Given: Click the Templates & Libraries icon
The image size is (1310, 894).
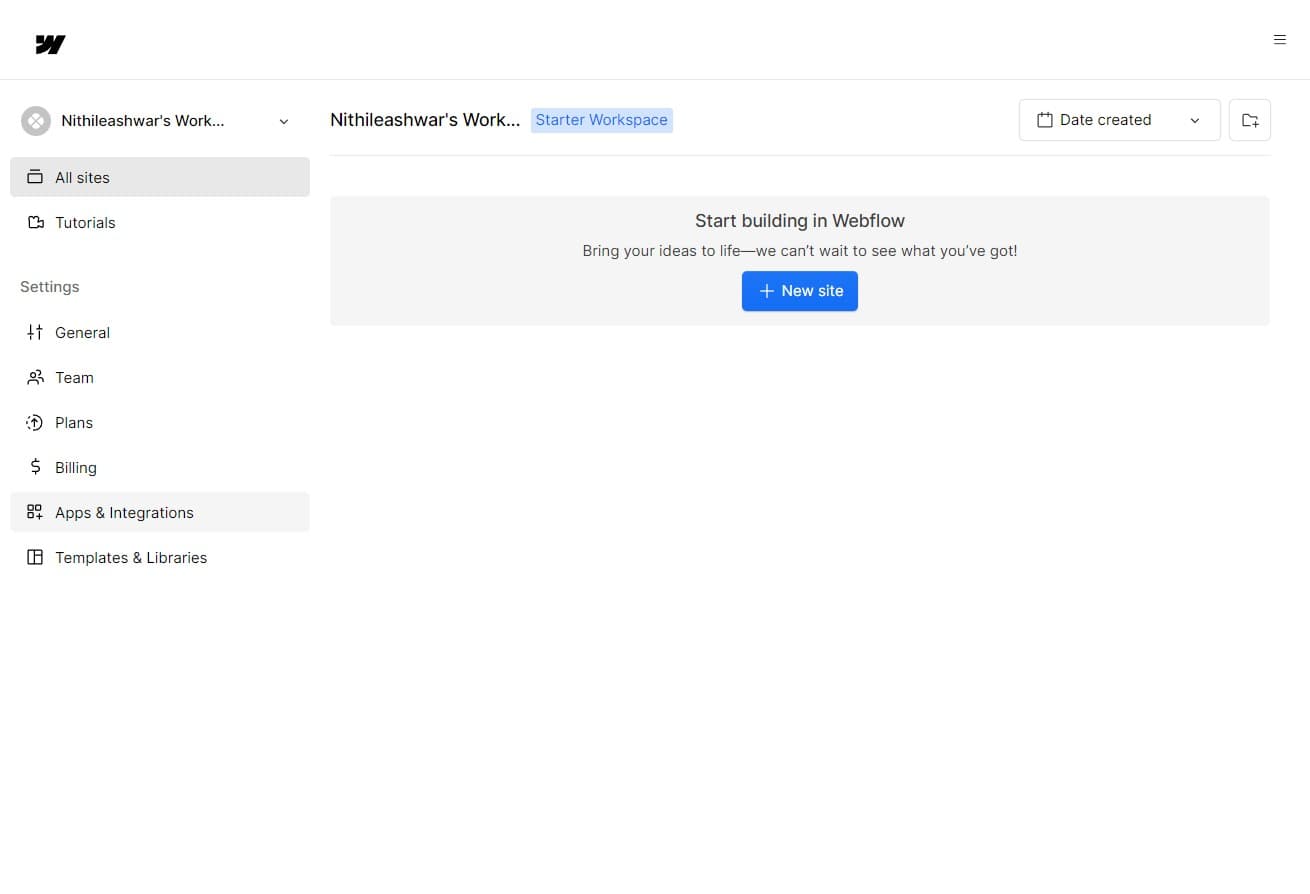Looking at the screenshot, I should click(x=34, y=557).
